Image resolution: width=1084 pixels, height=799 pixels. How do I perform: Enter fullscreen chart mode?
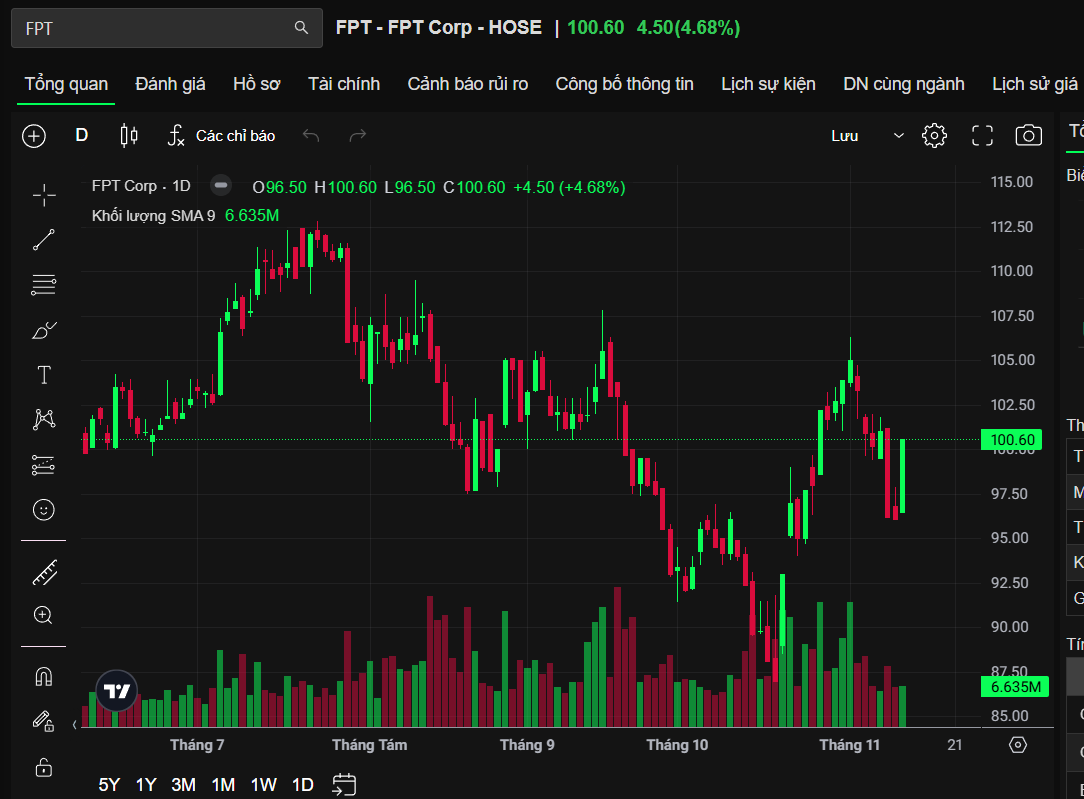pyautogui.click(x=982, y=136)
